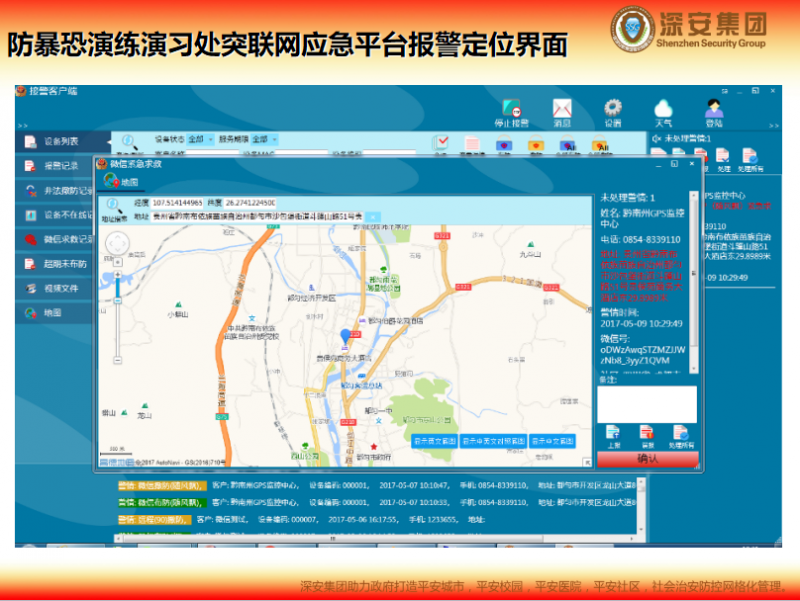The image size is (800, 601).
Task: Open the 消息 messages envelope icon
Action: tap(562, 110)
